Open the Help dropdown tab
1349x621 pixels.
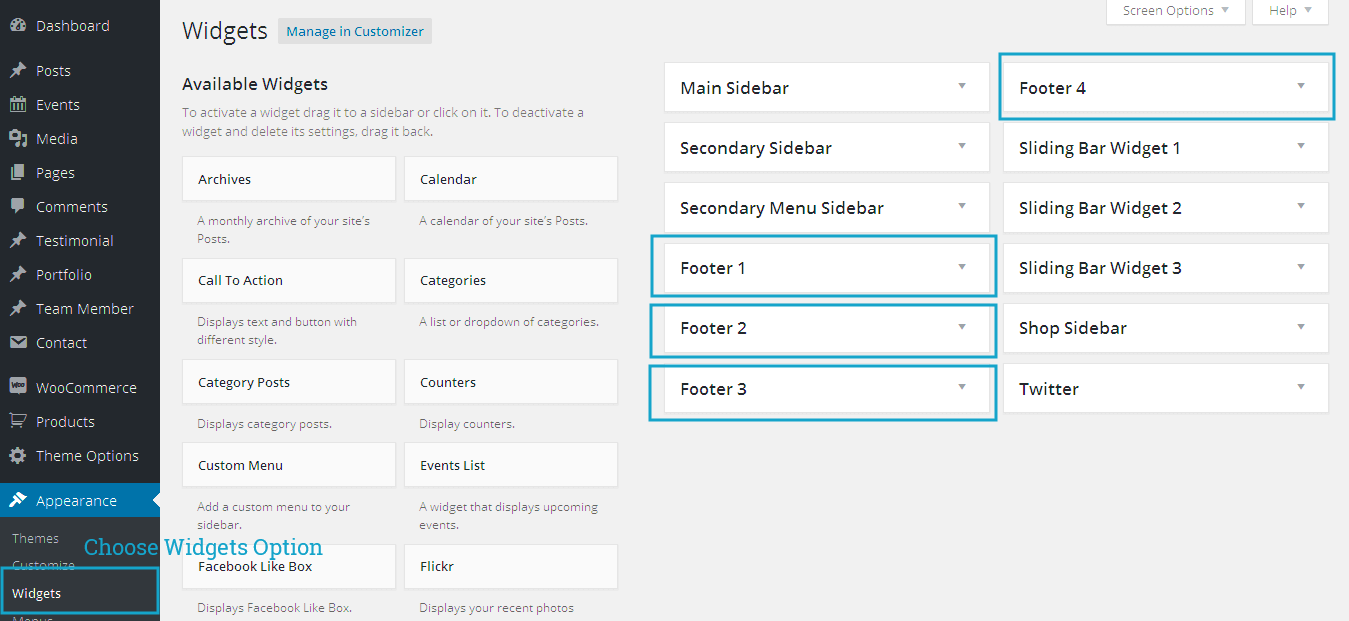1290,11
